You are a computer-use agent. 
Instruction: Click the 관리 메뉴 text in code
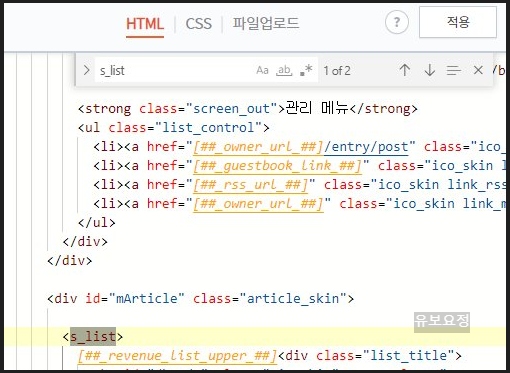click(x=317, y=109)
